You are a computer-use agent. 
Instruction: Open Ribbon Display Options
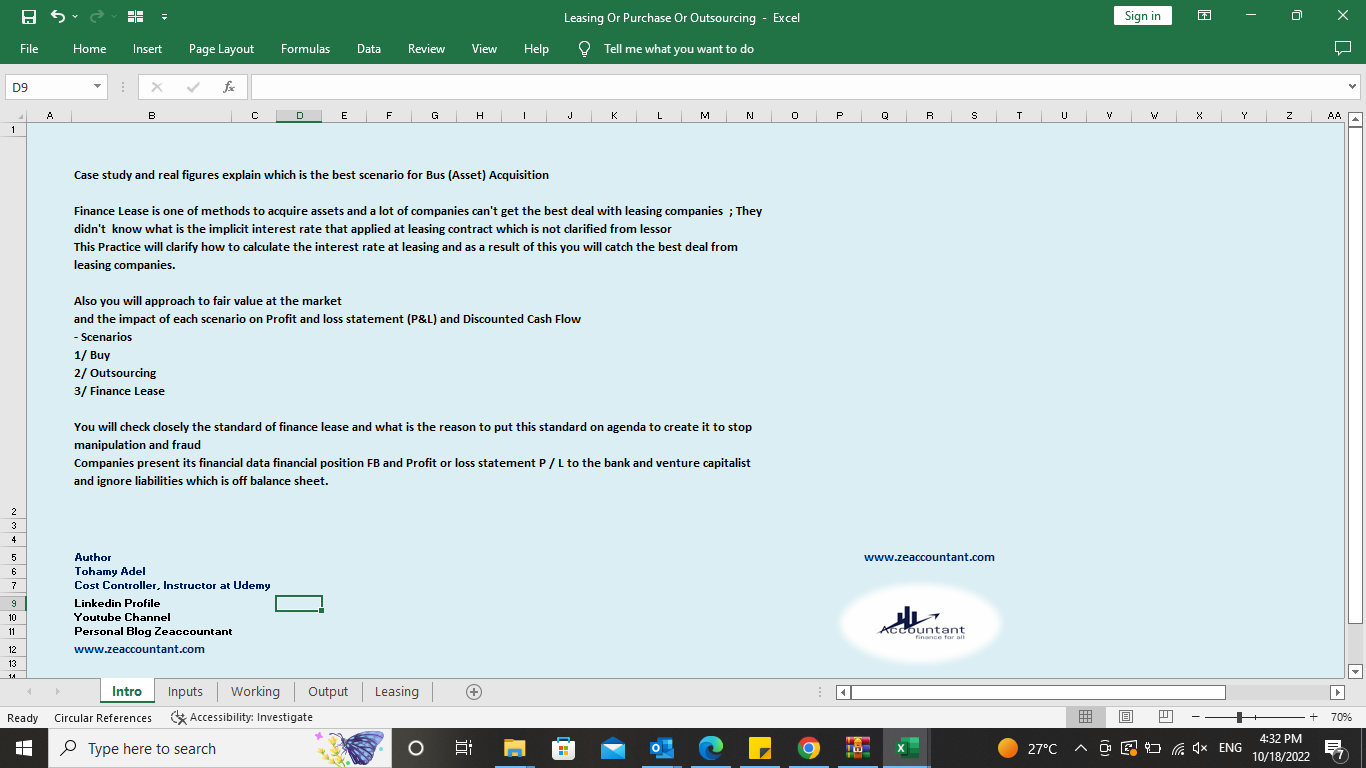(x=1204, y=16)
